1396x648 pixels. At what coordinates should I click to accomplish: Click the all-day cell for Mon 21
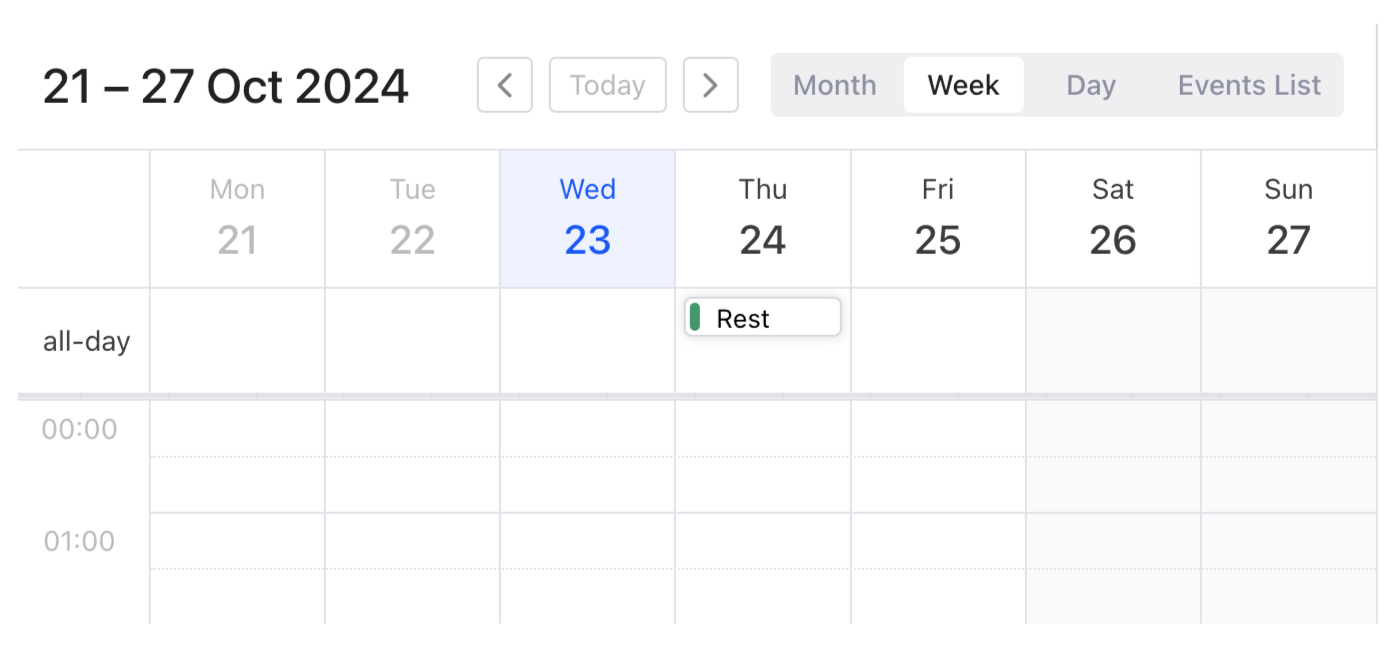click(237, 341)
